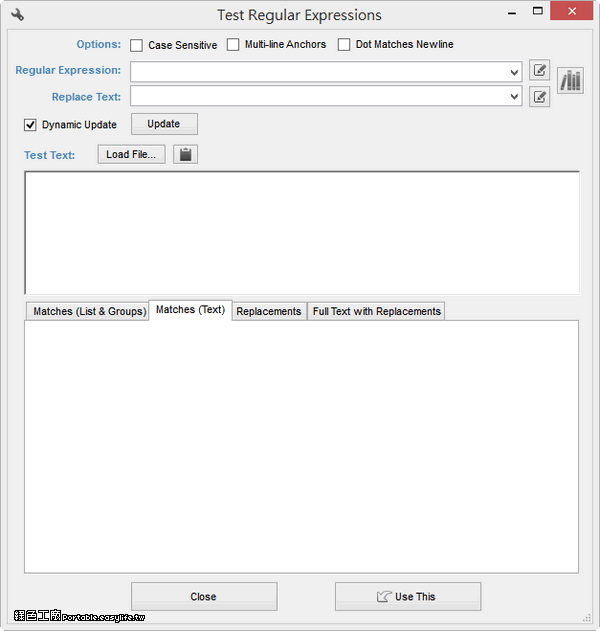Screen dimensions: 600x631
Task: Click the wrench icon in title bar
Action: (x=17, y=15)
